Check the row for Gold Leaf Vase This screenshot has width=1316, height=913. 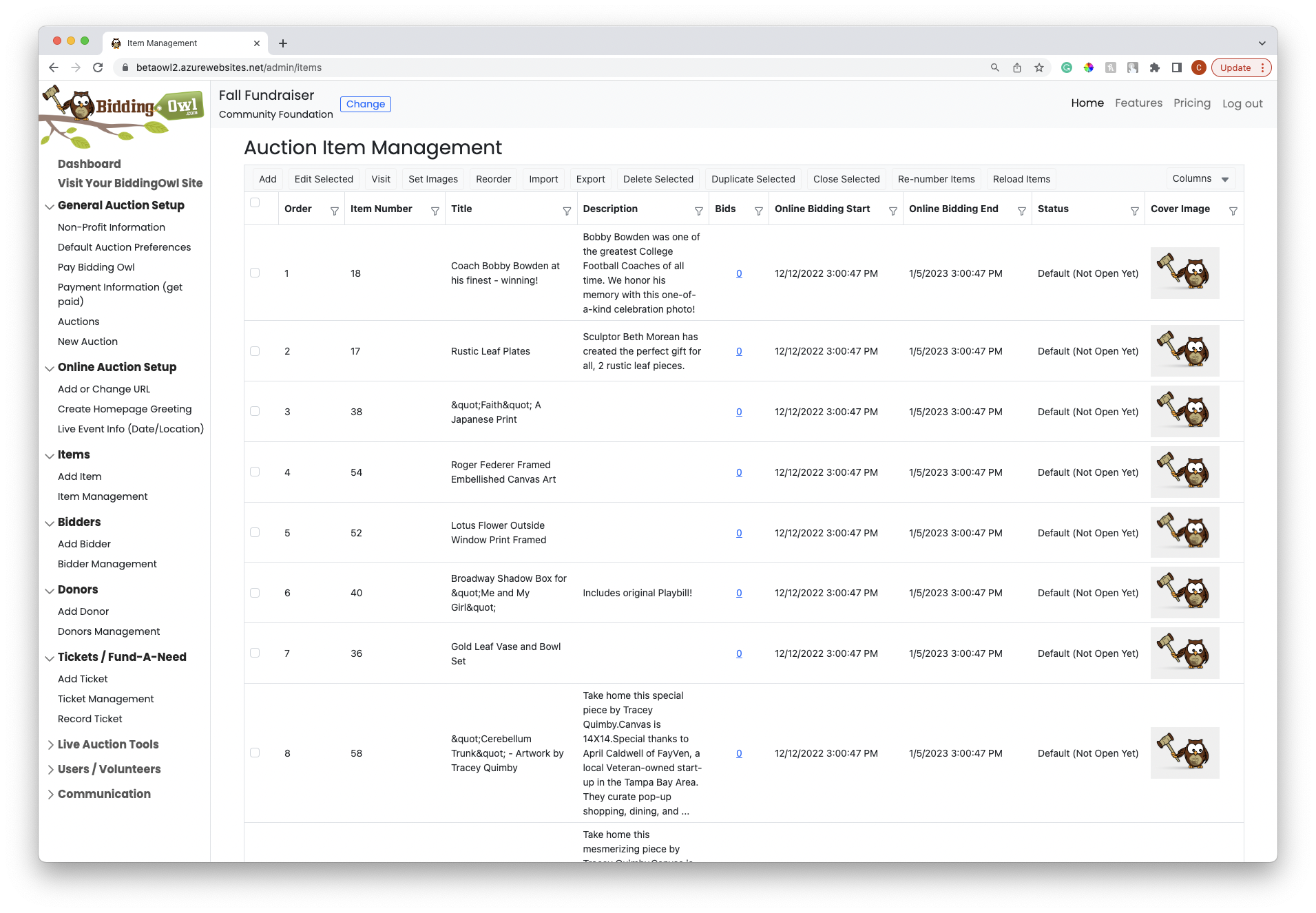pyautogui.click(x=255, y=653)
